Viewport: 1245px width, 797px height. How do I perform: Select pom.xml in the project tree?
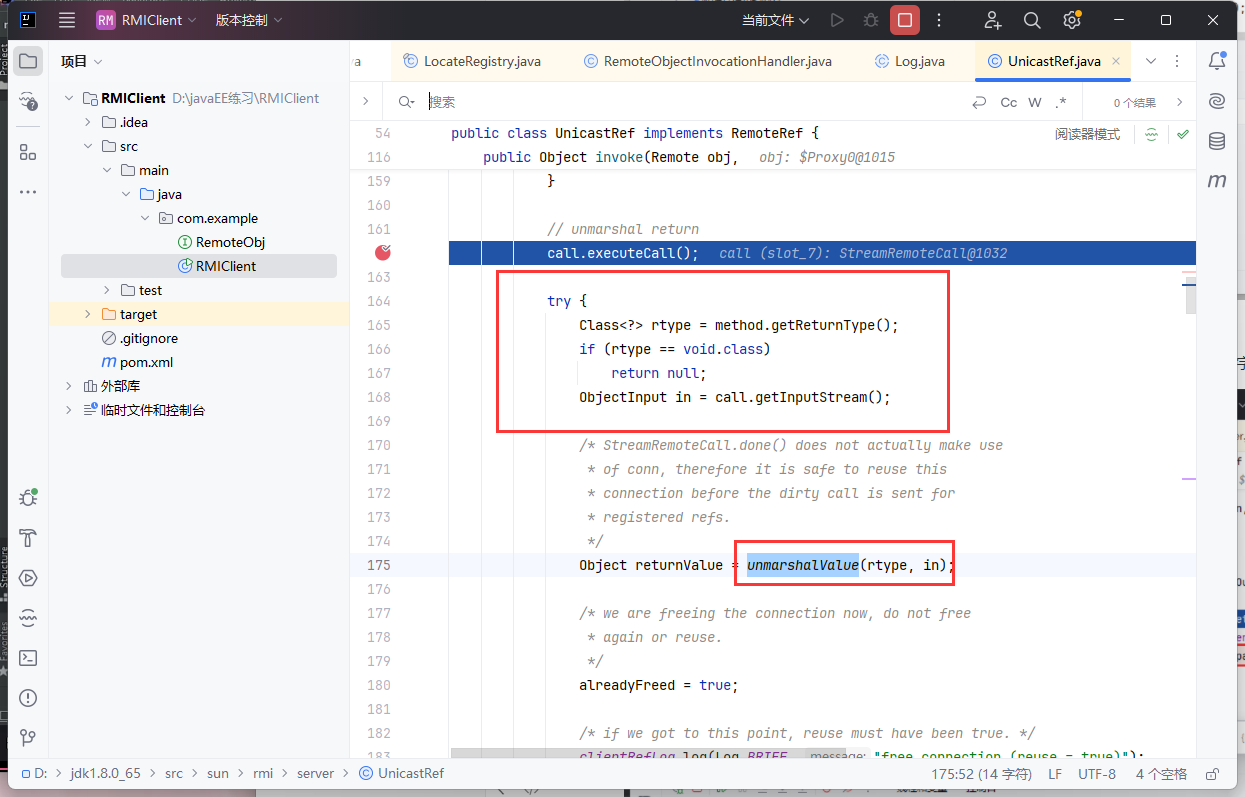pyautogui.click(x=146, y=362)
